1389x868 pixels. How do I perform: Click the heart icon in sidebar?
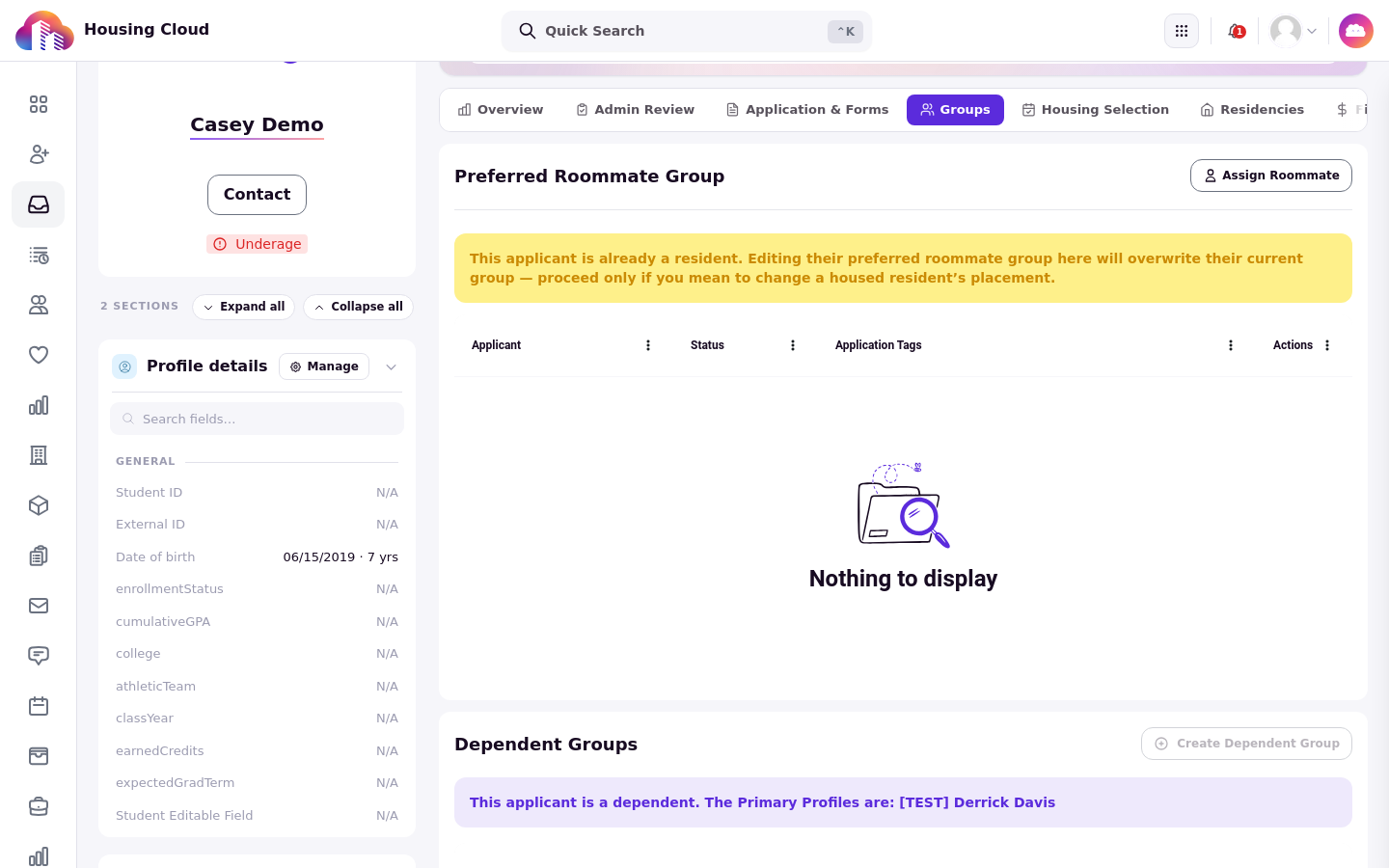tap(39, 355)
